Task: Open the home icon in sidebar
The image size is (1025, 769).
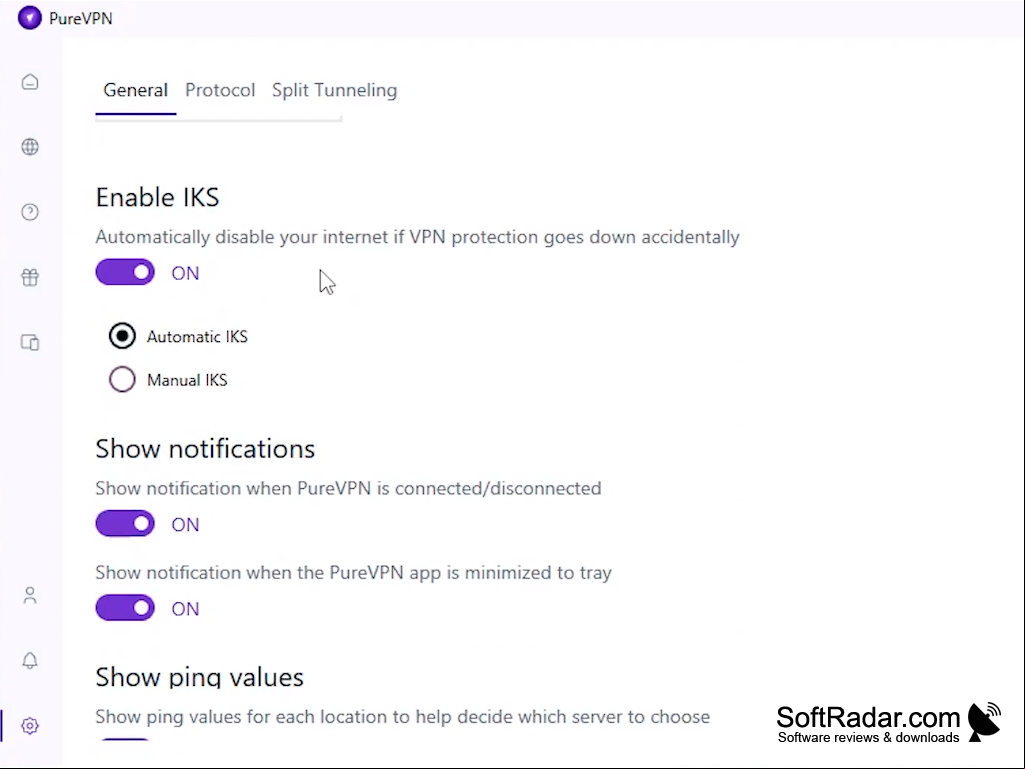Action: point(30,82)
